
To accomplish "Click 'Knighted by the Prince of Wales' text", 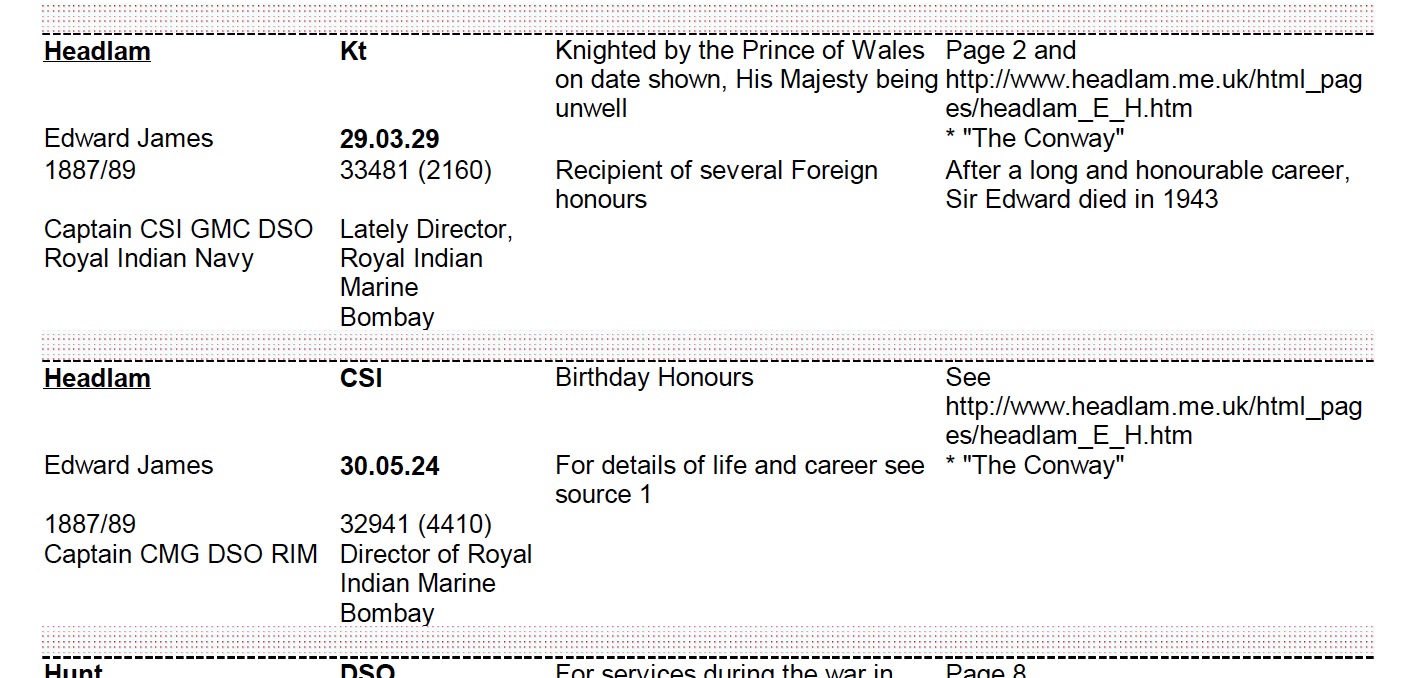I will pos(740,51).
